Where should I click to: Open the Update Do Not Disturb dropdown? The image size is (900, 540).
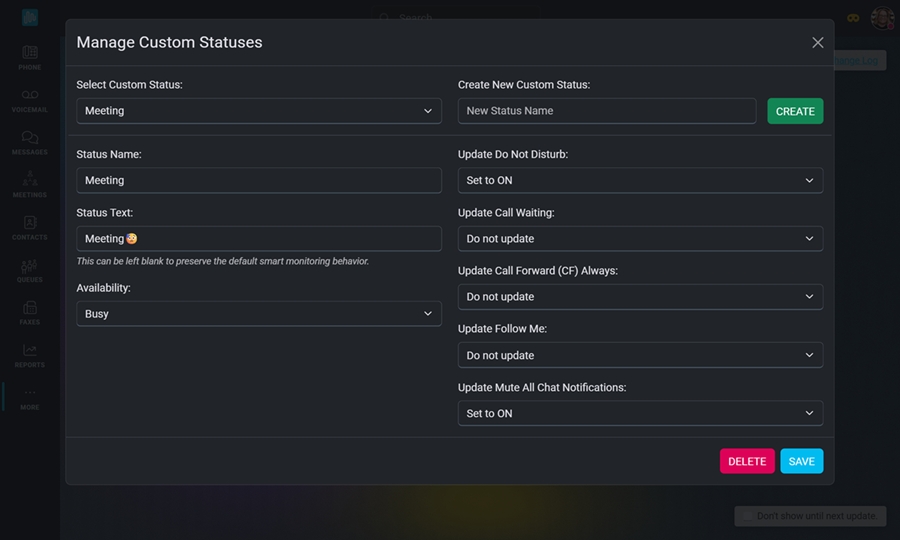click(x=641, y=180)
